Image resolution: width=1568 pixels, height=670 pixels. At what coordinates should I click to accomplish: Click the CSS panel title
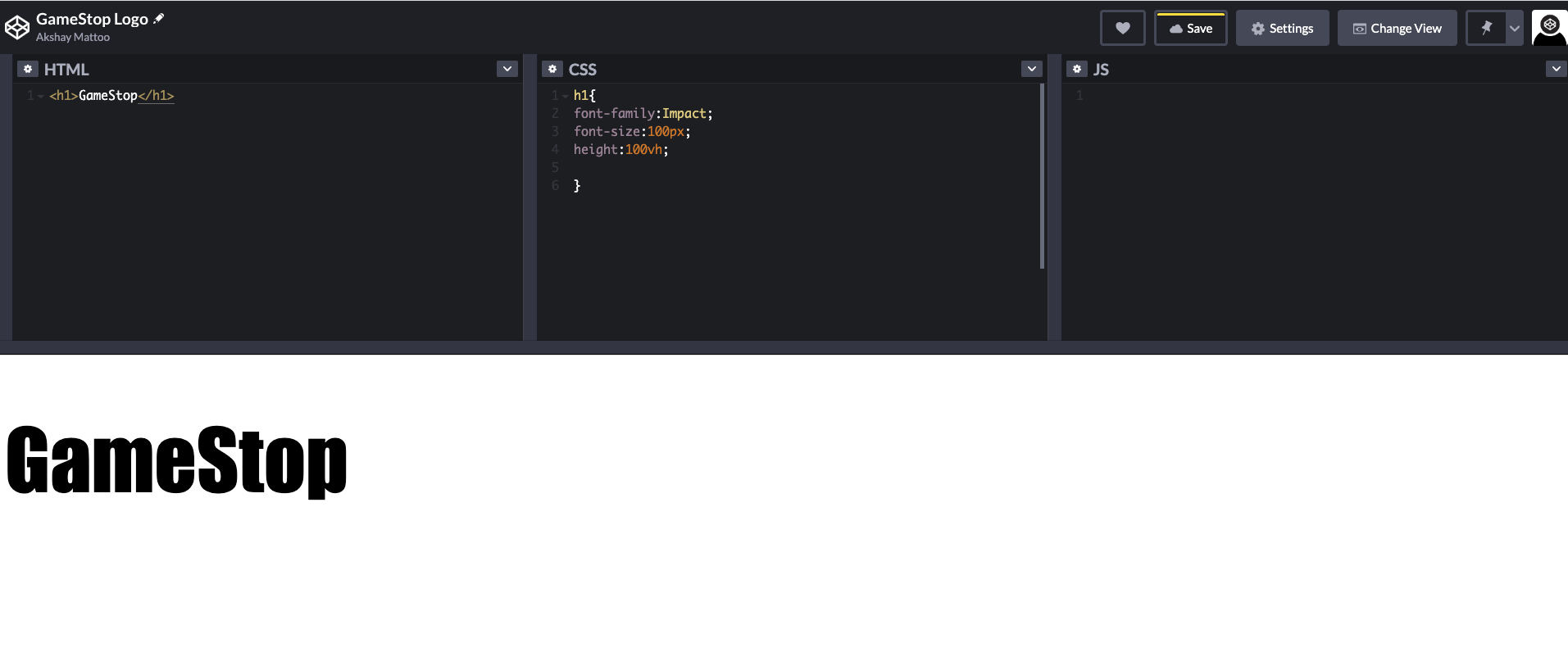583,70
